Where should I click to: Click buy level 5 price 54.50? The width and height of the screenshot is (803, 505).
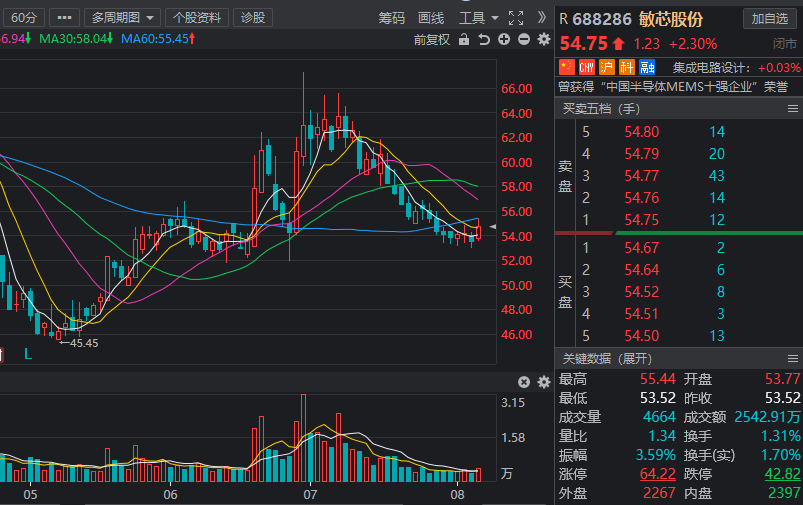click(642, 336)
